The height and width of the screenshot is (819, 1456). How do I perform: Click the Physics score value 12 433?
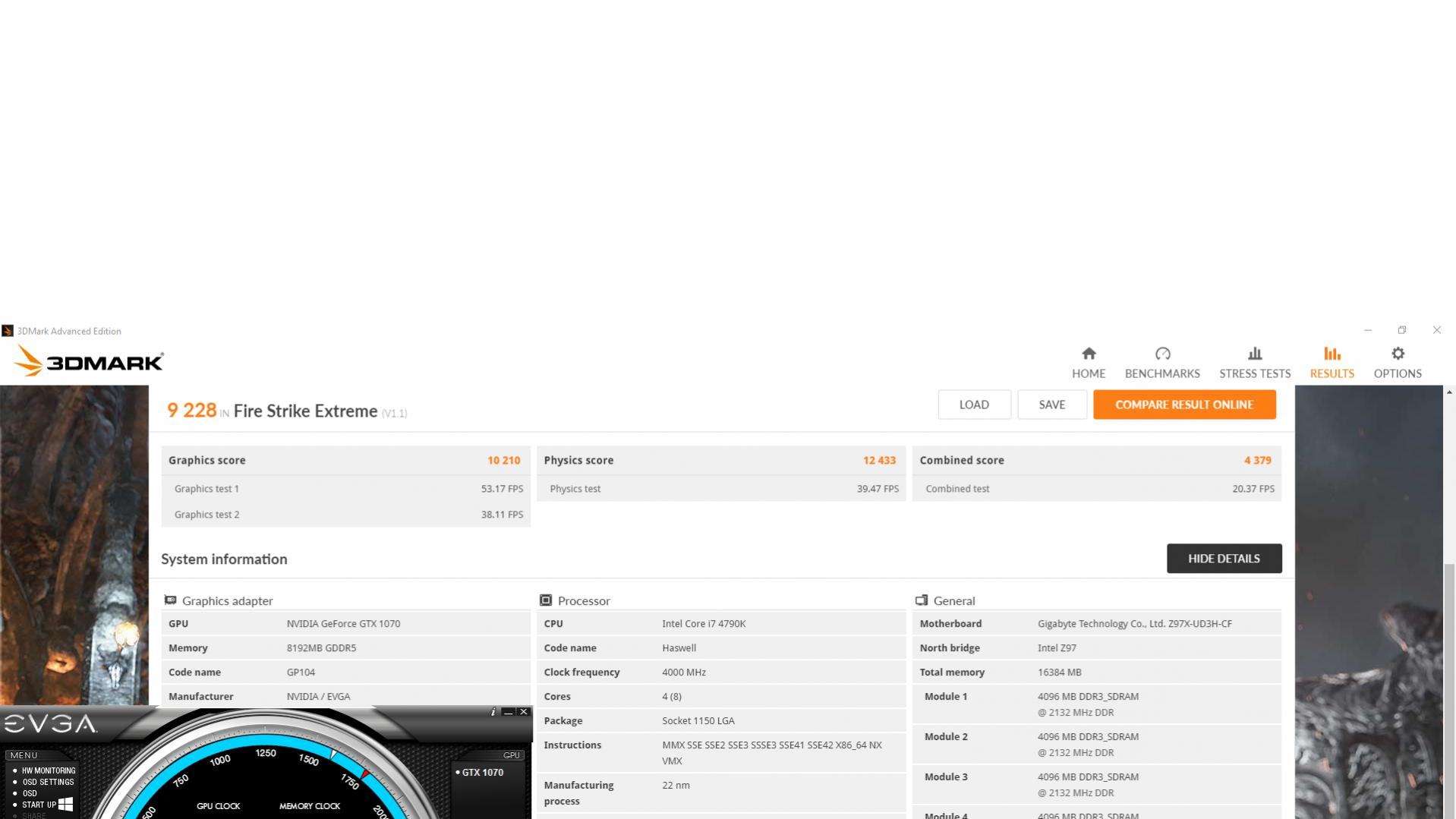coord(879,461)
